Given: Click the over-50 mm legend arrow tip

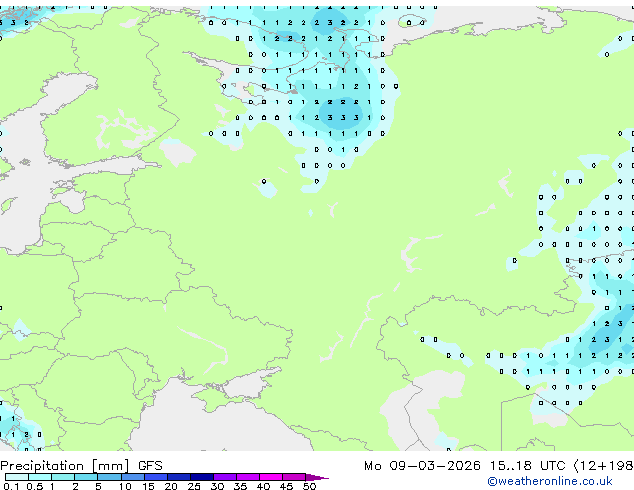Looking at the screenshot, I should click(x=317, y=477).
